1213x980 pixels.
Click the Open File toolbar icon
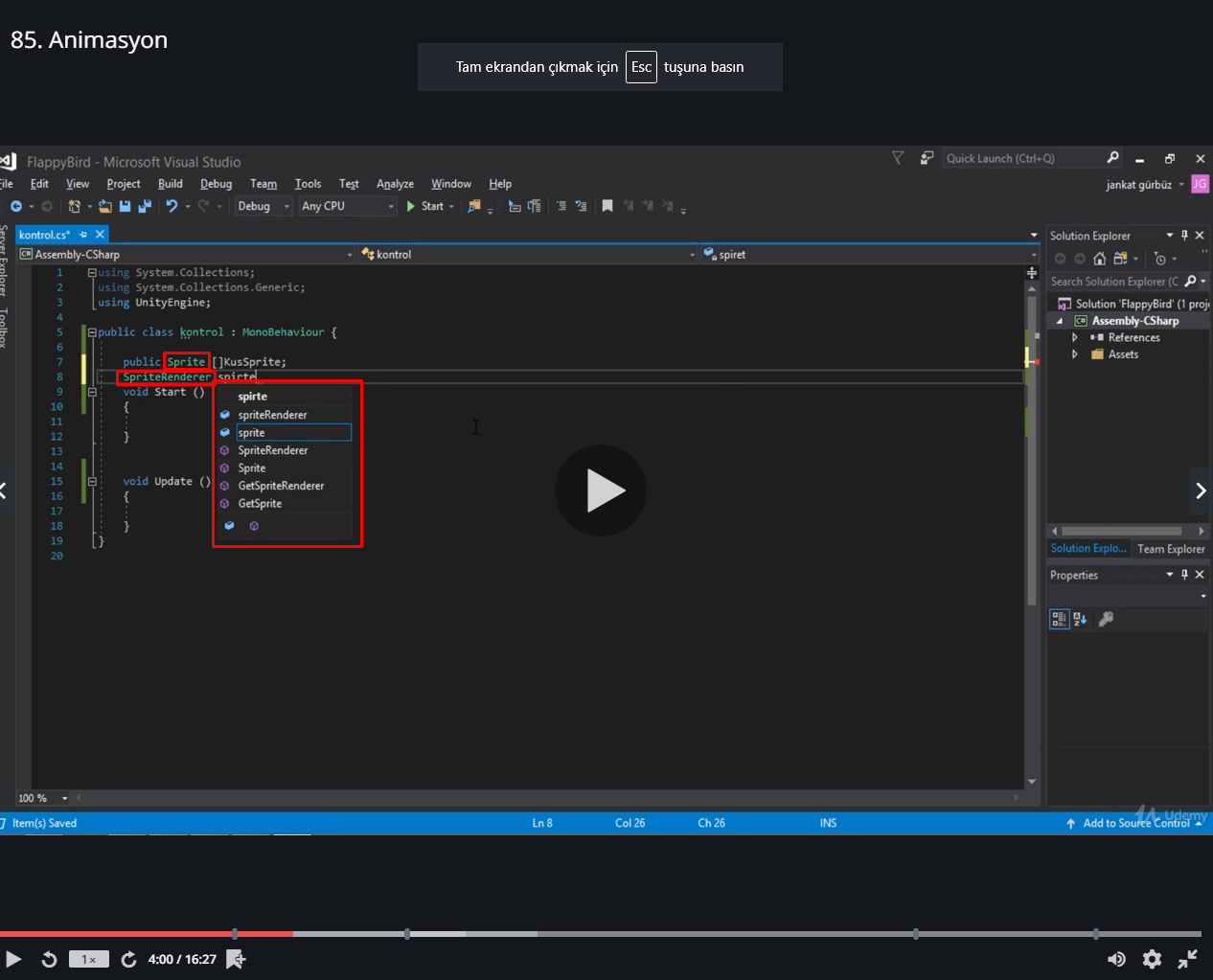105,206
